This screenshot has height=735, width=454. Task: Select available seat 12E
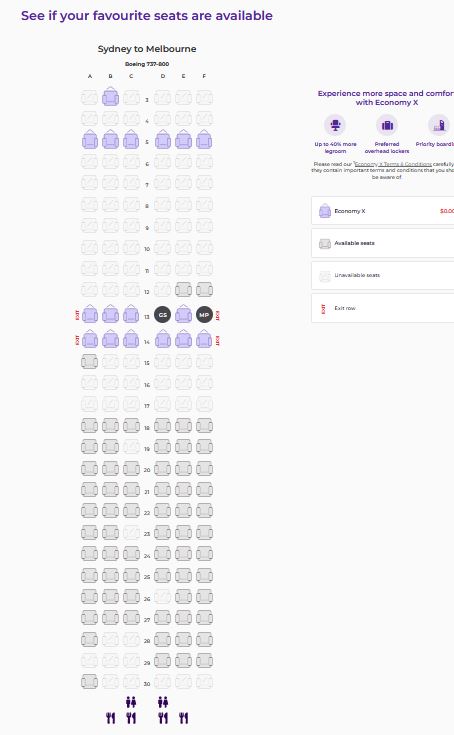pos(184,290)
